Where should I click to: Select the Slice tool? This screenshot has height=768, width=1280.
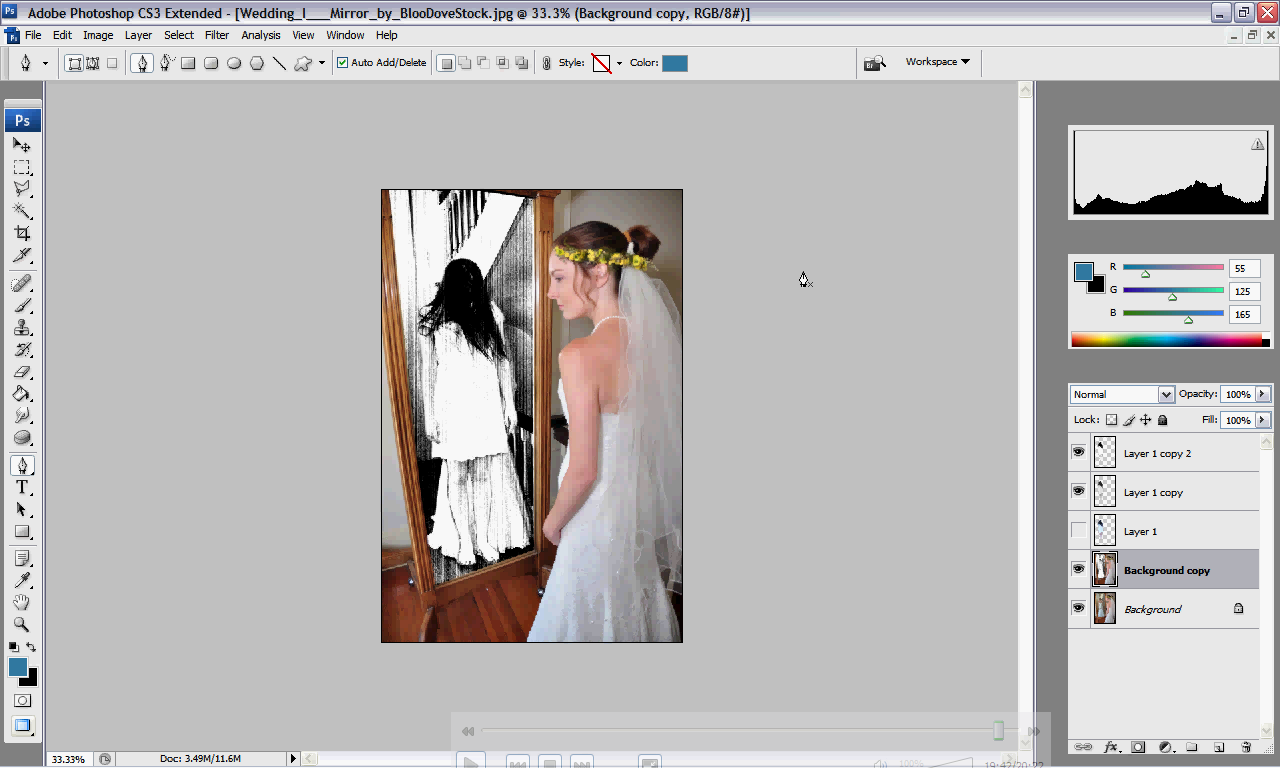pos(21,255)
